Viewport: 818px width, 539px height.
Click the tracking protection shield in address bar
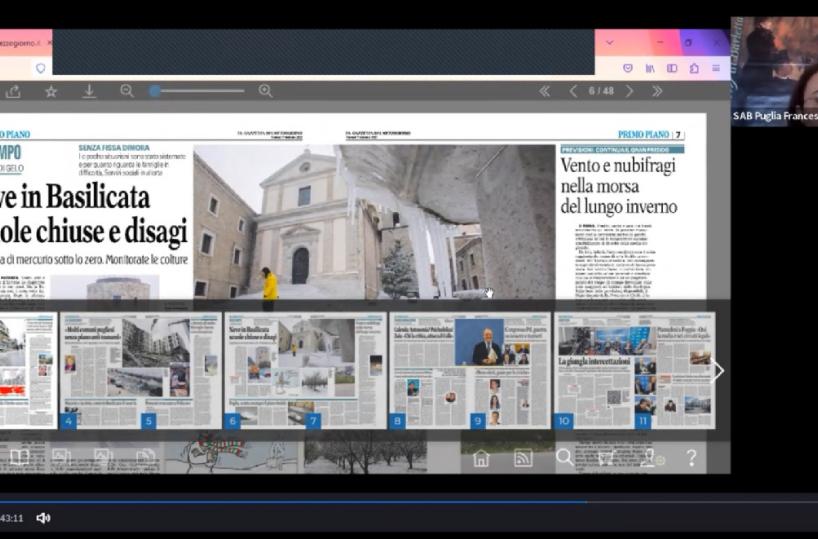41,68
